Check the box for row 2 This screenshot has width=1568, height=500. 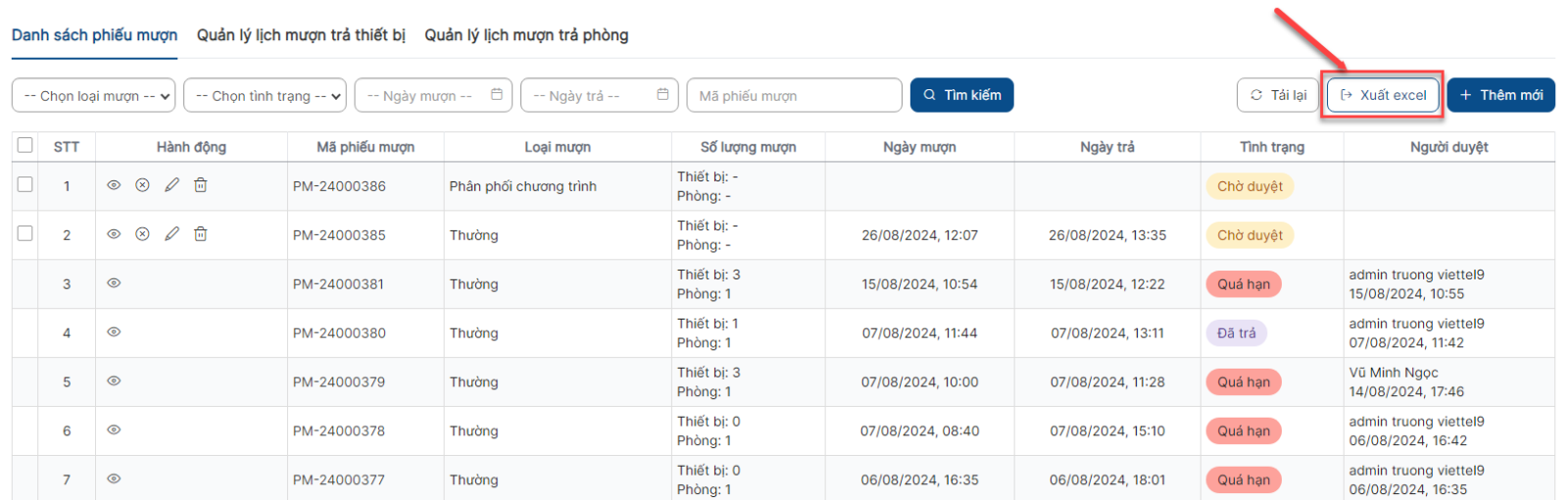(25, 233)
